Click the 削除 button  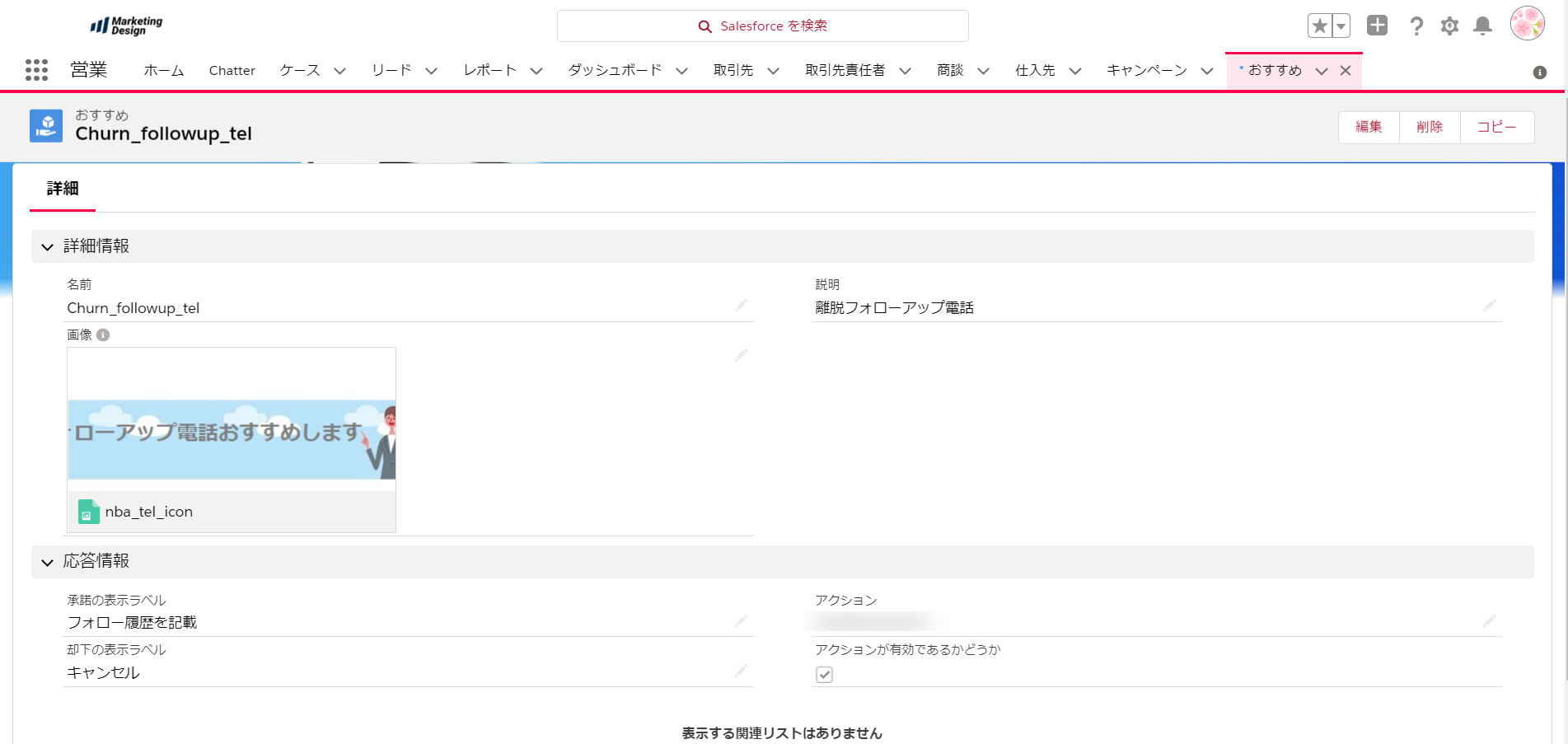click(1429, 127)
